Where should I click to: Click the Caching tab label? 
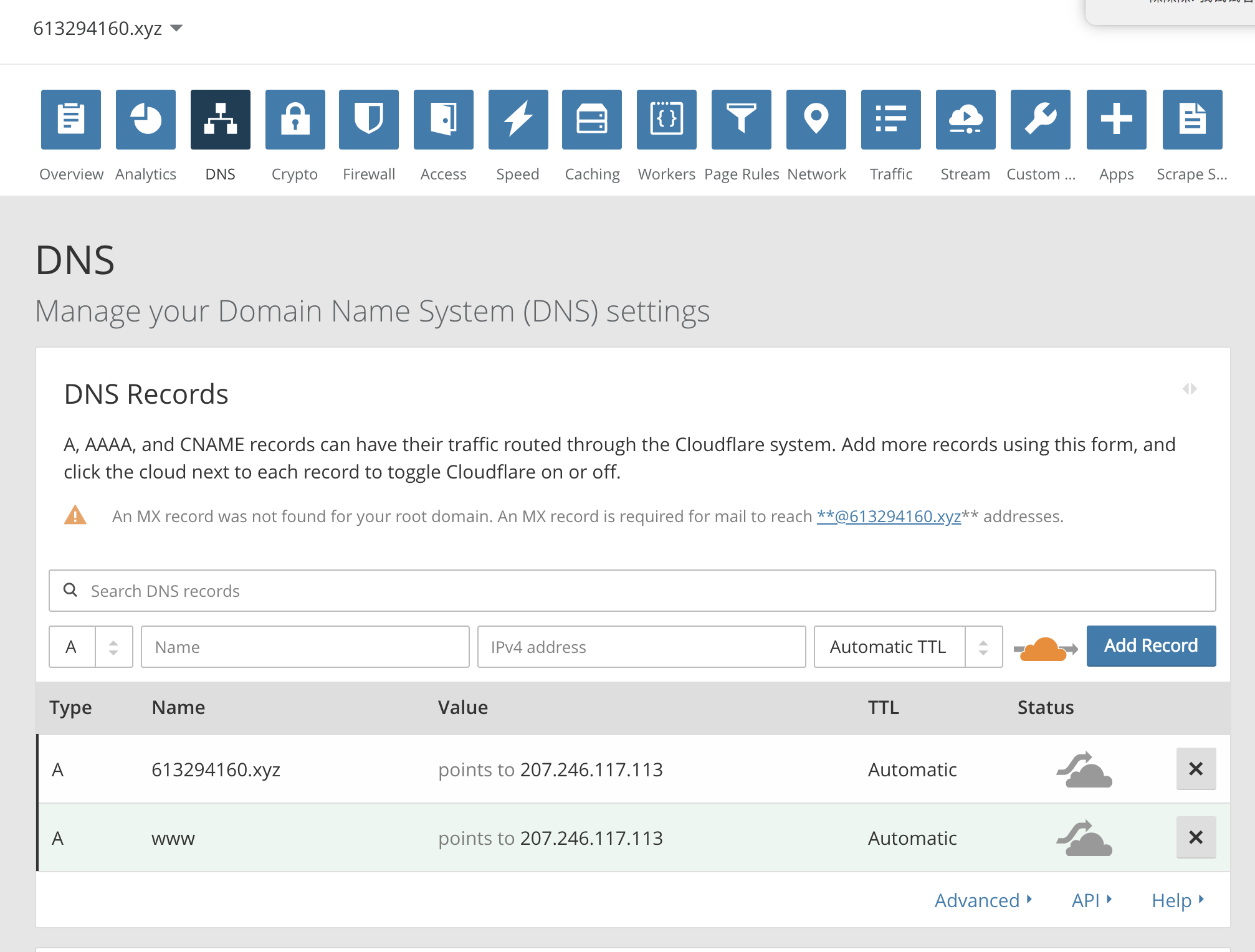click(x=592, y=174)
